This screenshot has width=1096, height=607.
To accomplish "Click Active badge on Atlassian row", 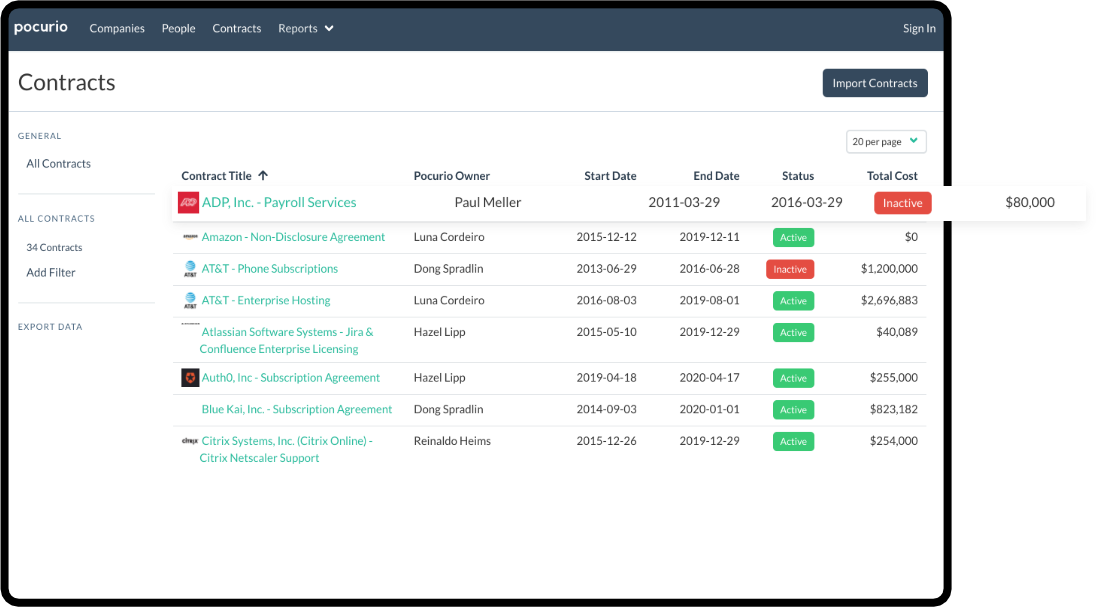I will pyautogui.click(x=793, y=333).
